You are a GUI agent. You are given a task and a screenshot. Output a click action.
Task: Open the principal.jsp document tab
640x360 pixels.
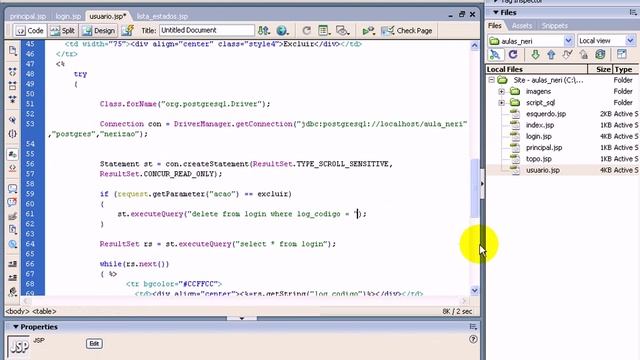coord(28,16)
